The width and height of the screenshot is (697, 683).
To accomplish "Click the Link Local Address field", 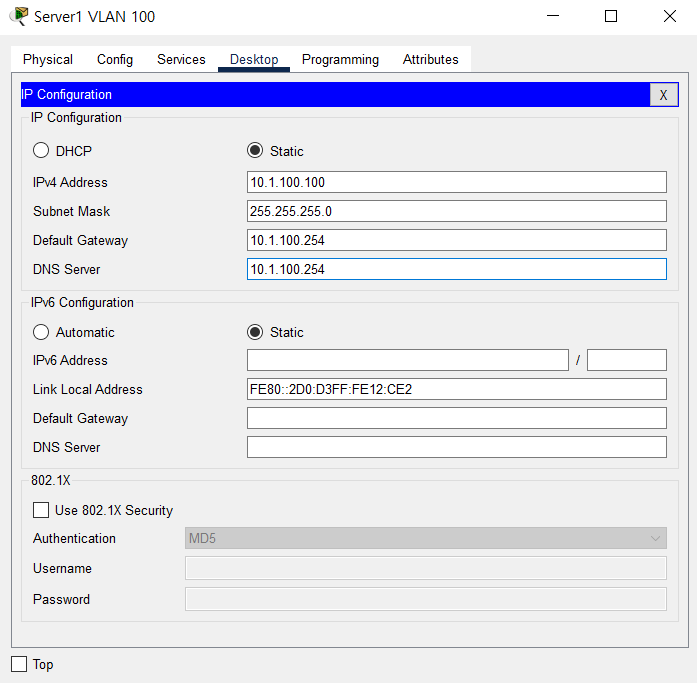I will [457, 389].
